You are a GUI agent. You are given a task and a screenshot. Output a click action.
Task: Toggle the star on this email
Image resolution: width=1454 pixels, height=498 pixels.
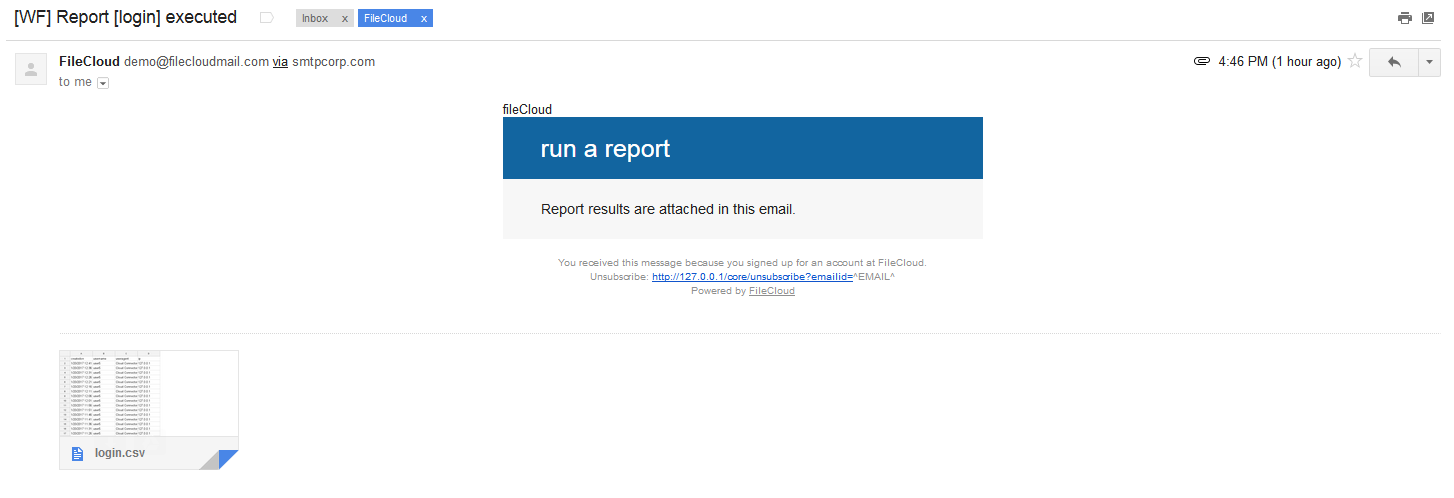[x=1355, y=62]
